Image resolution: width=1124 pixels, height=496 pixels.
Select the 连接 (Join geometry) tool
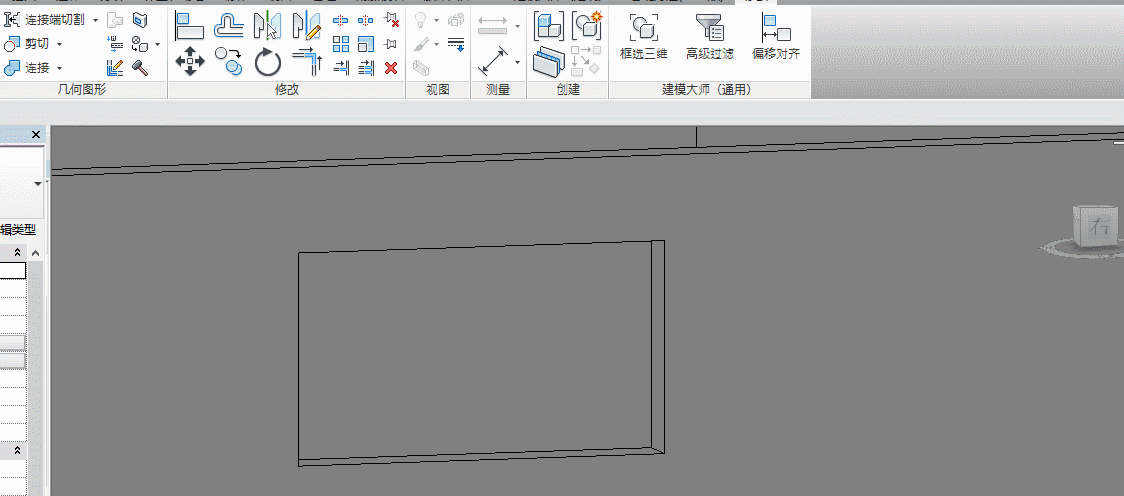[27, 68]
